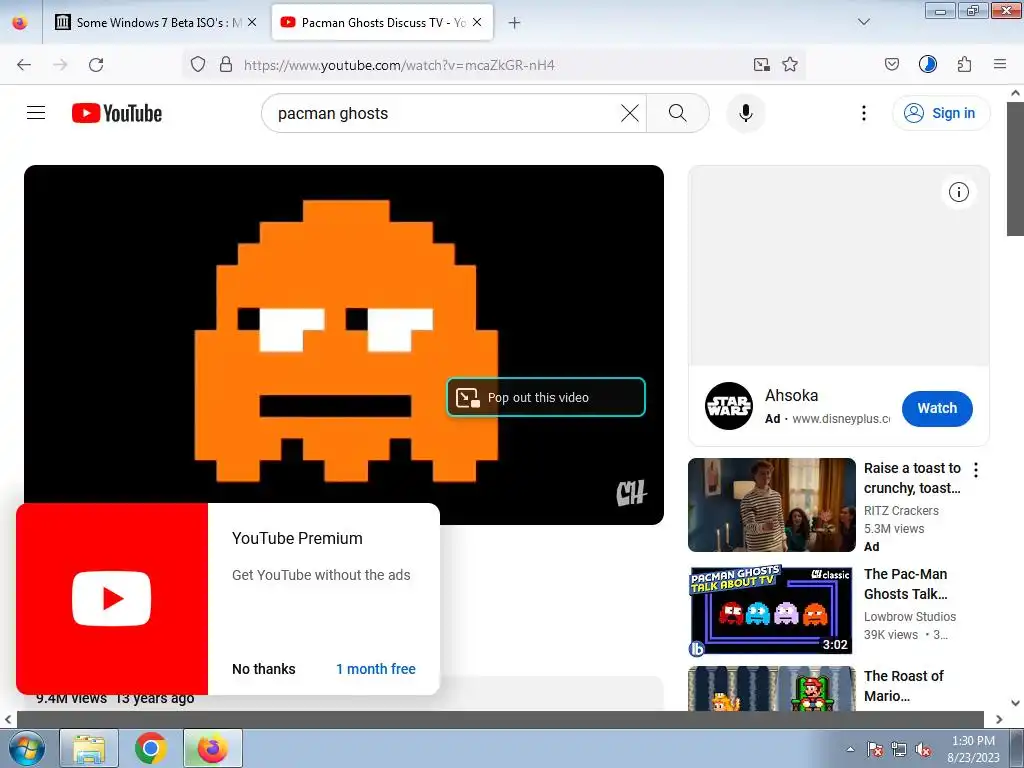Click Pop out this video toggle
The height and width of the screenshot is (768, 1024).
coord(546,397)
